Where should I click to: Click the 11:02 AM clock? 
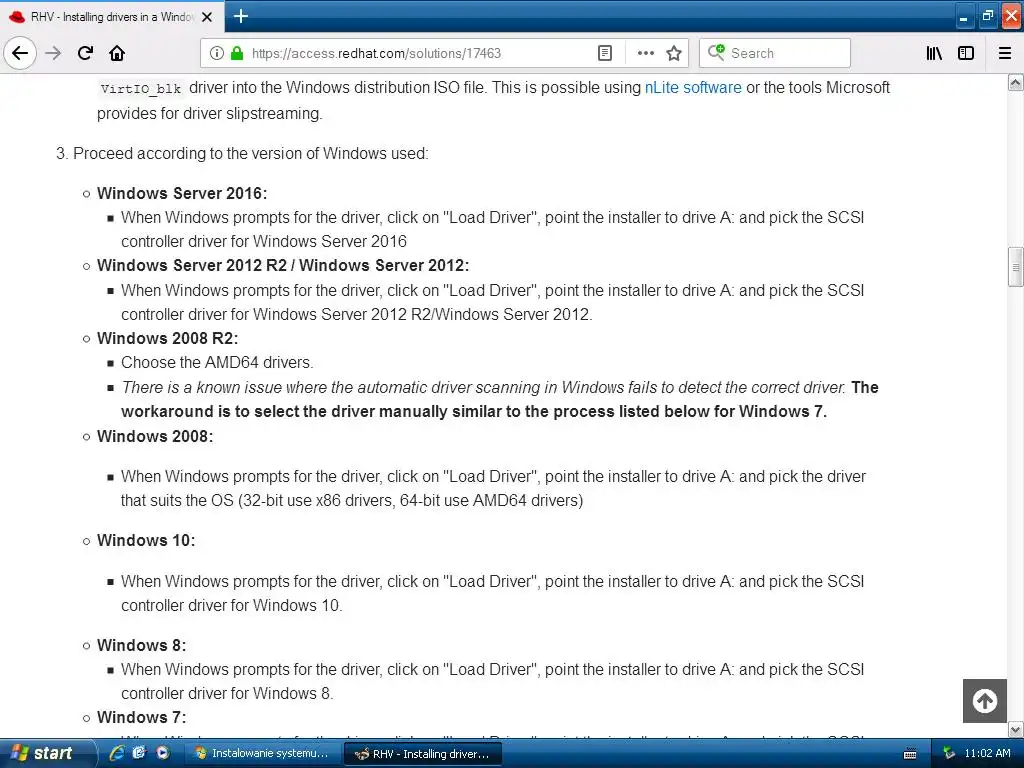pos(987,753)
